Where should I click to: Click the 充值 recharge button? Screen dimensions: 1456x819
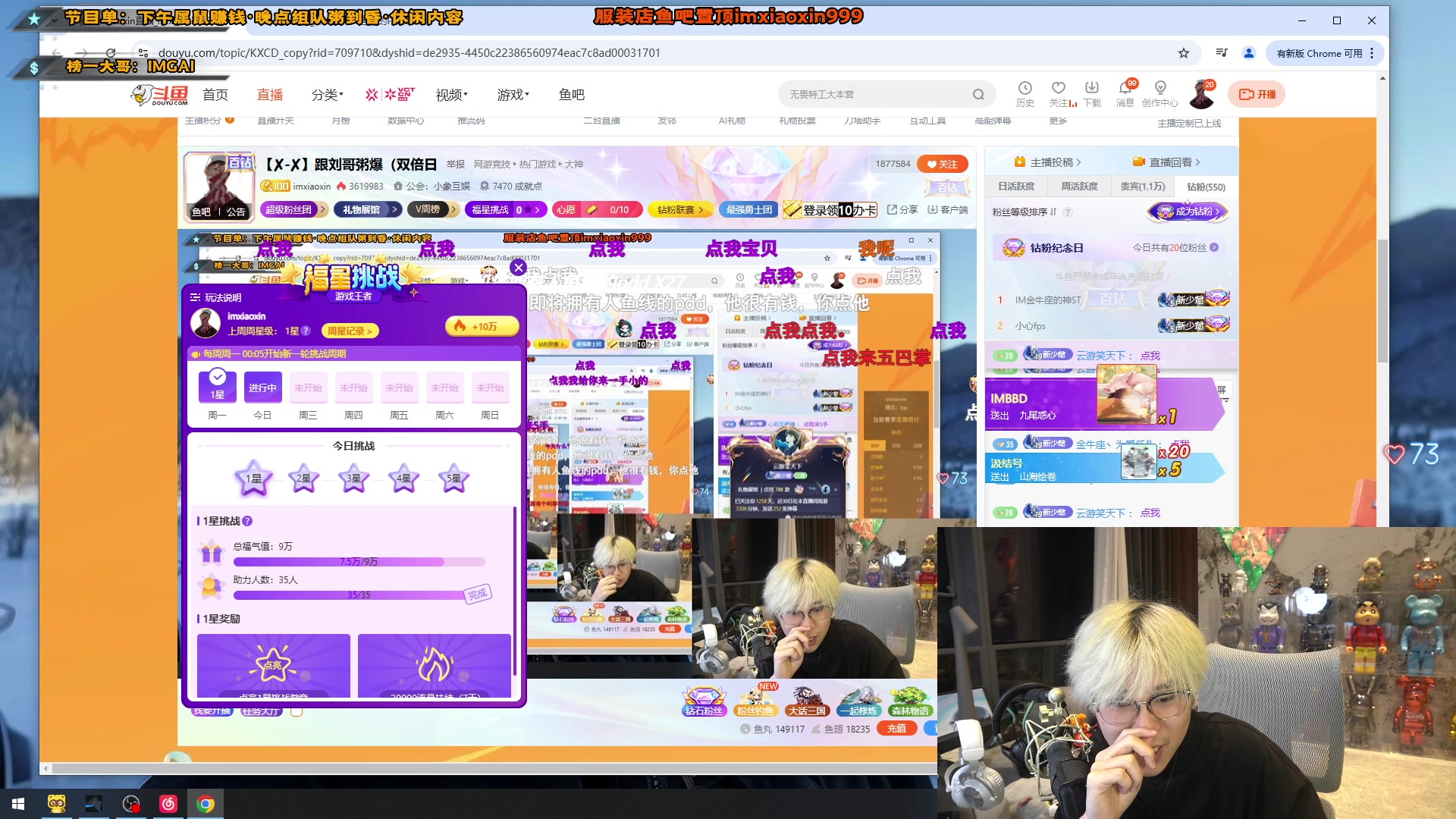click(896, 728)
